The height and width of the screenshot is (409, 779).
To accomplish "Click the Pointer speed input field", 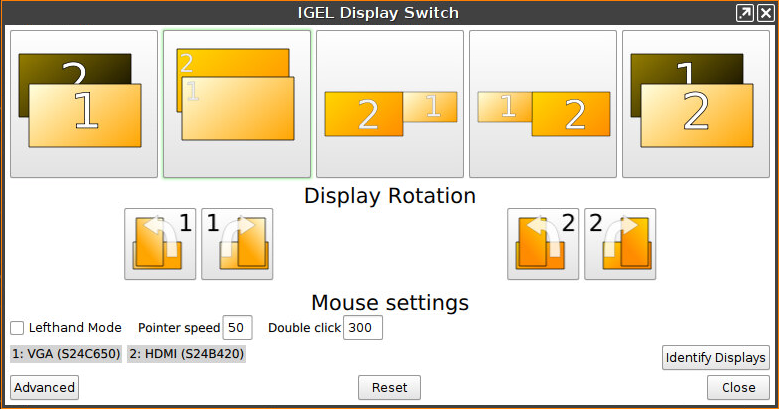I will 237,328.
